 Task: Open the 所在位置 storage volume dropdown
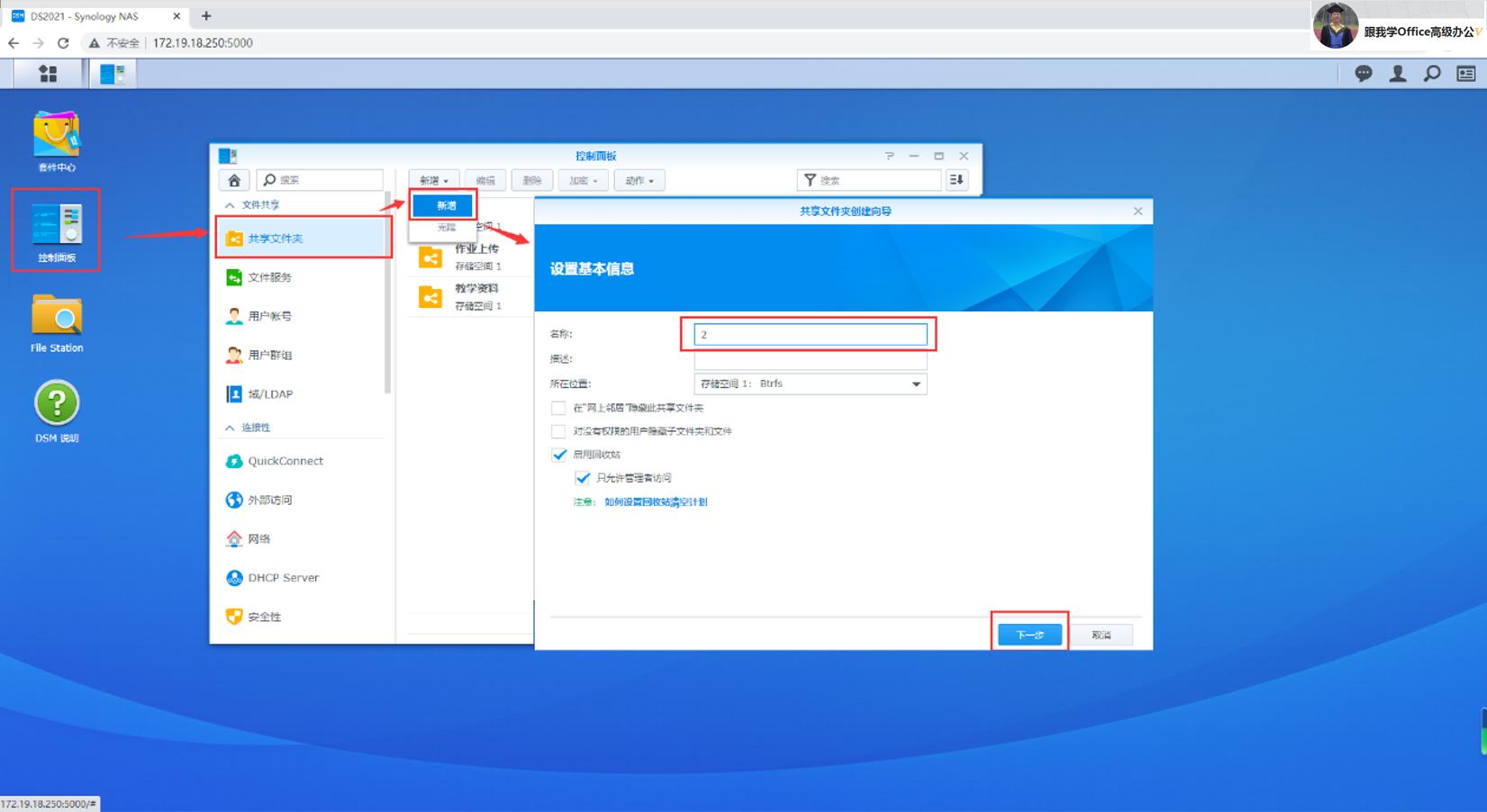pos(811,383)
